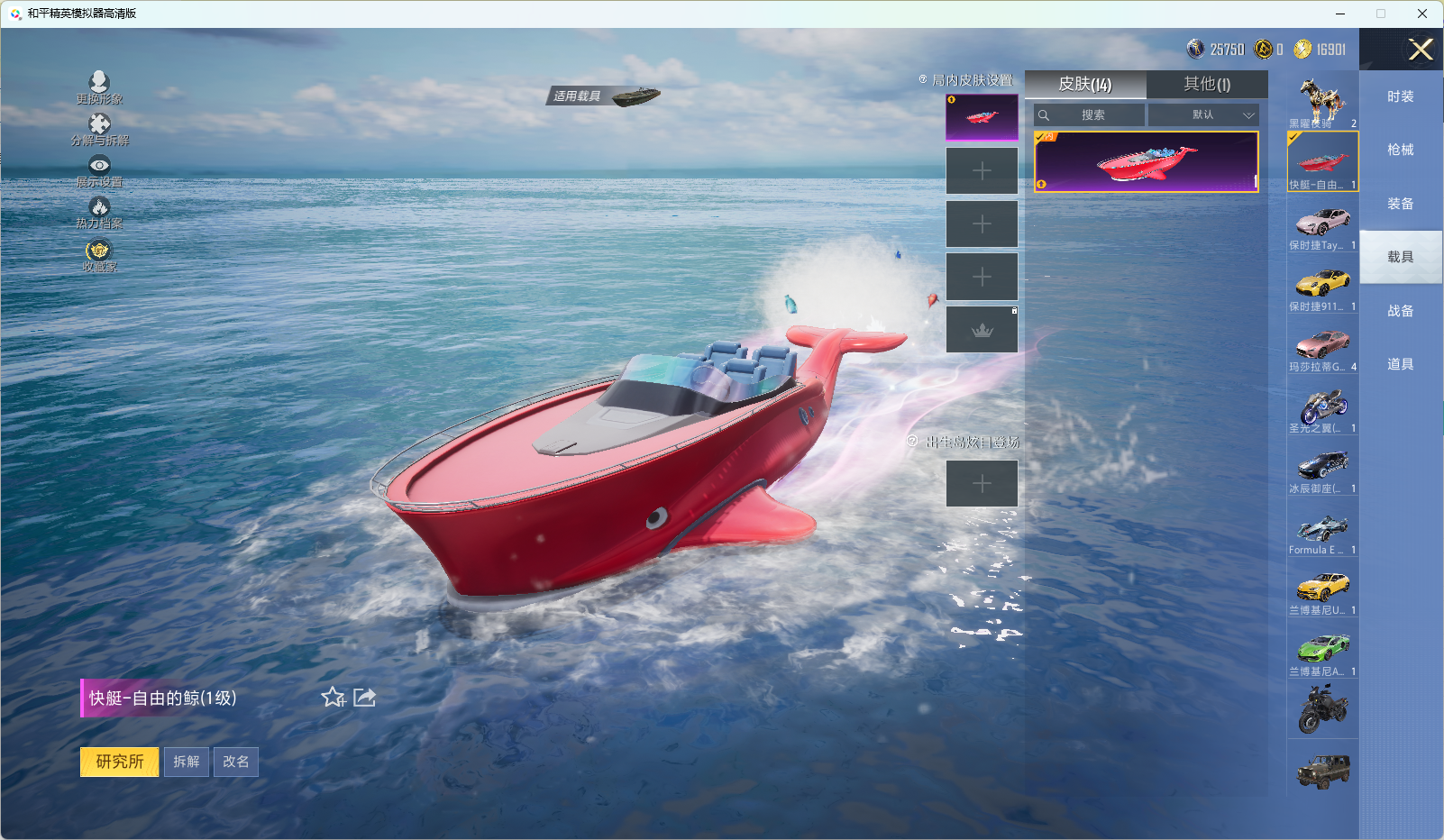1444x840 pixels.
Task: Select the 圣光之翼 motorcycle
Action: click(1322, 406)
